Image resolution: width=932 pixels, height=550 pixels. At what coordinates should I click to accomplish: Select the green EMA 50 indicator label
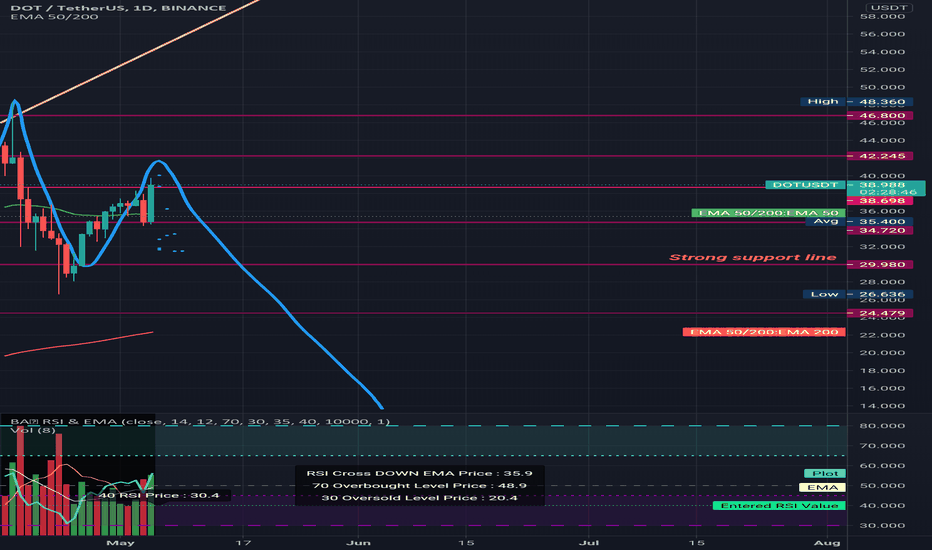pos(768,213)
